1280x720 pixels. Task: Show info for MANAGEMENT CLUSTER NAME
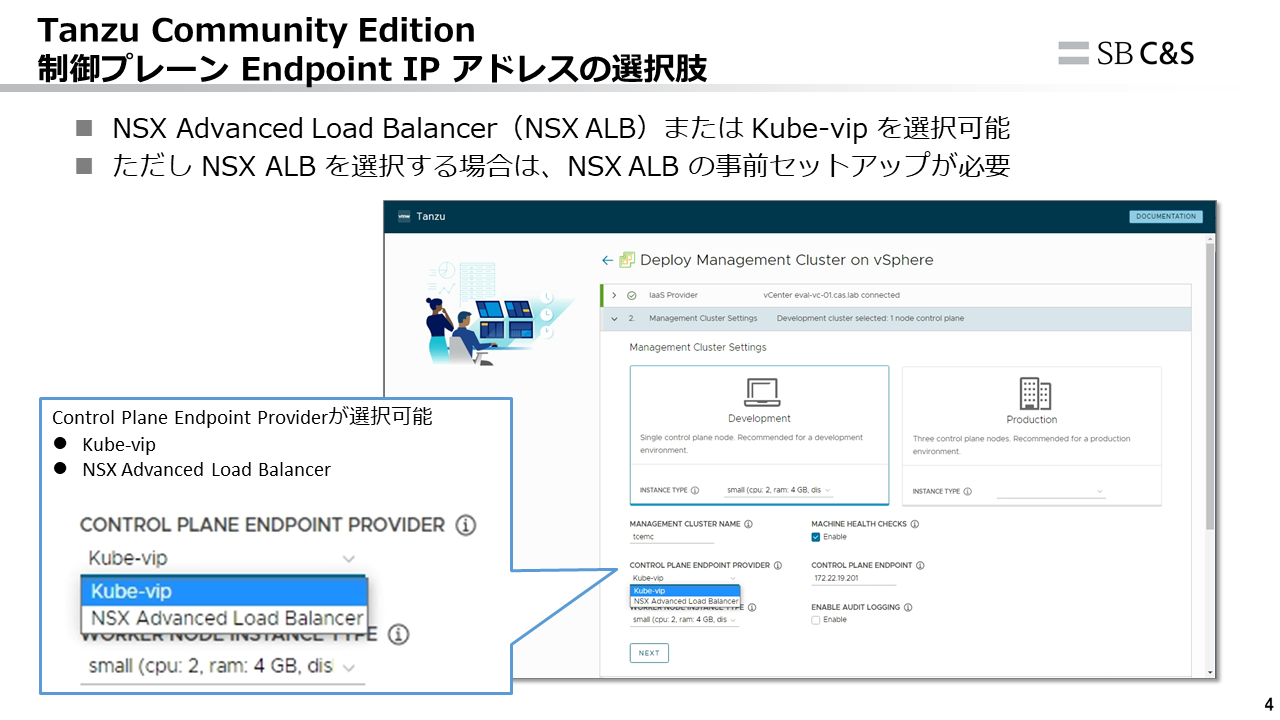pyautogui.click(x=748, y=524)
